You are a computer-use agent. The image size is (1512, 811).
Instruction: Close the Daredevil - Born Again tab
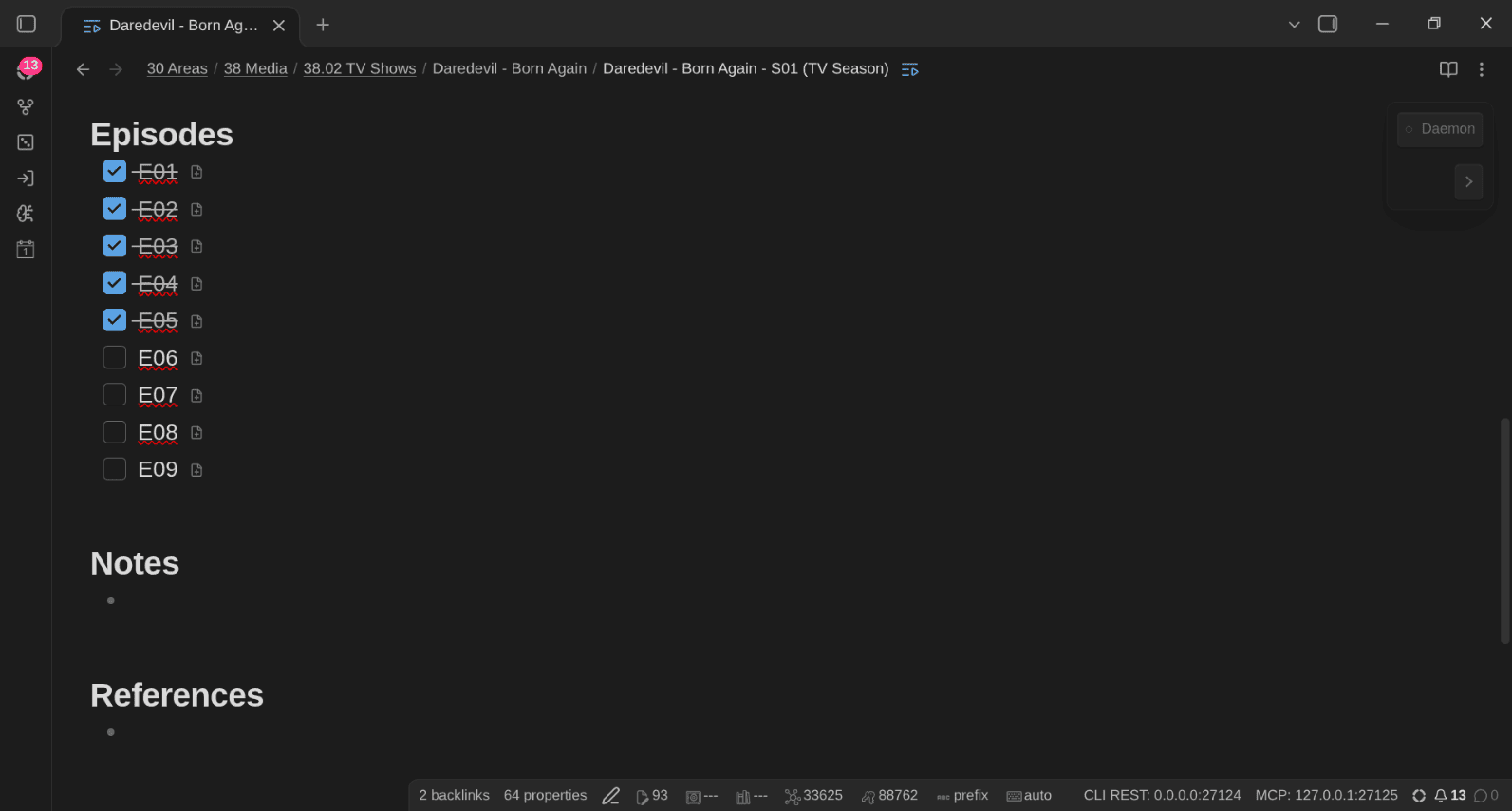click(279, 26)
